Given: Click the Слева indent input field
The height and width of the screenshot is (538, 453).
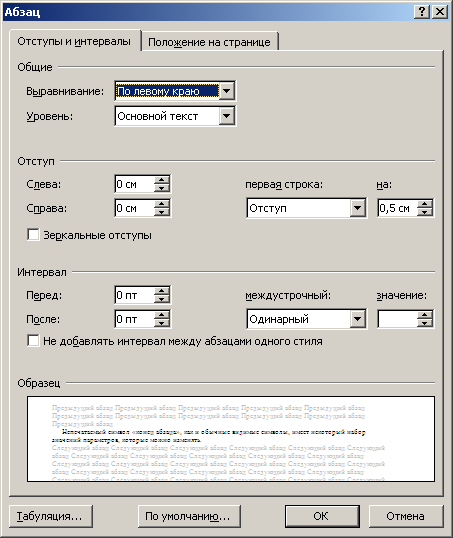Looking at the screenshot, I should tap(135, 184).
